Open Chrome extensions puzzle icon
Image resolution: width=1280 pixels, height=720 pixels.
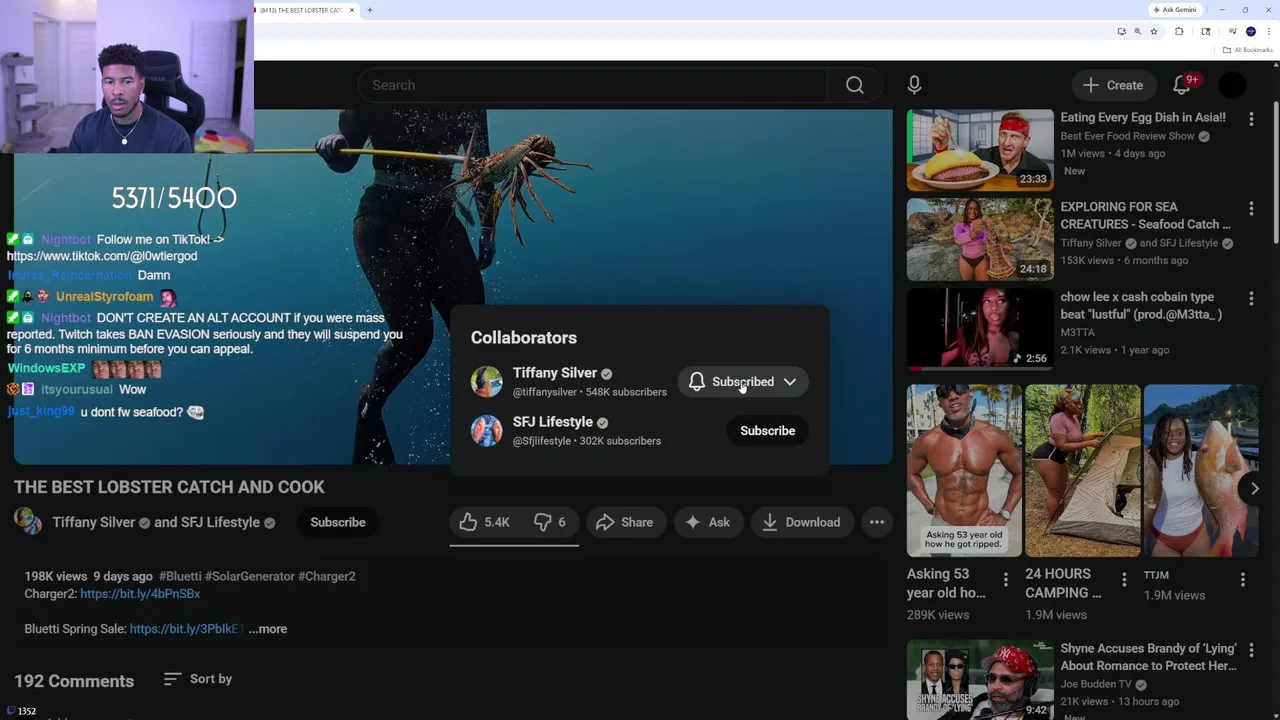click(x=1179, y=31)
